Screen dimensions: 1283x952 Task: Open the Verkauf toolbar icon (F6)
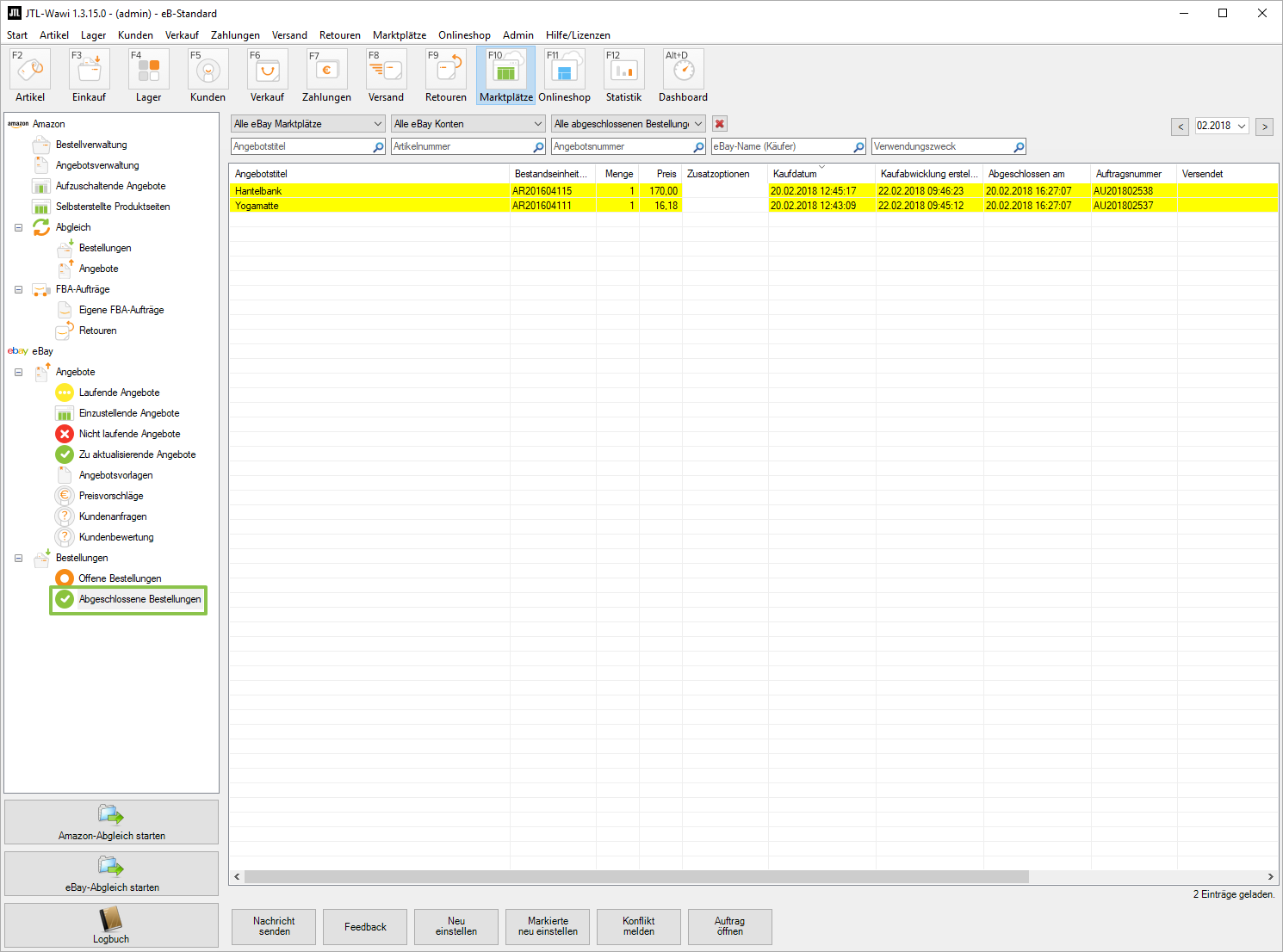click(268, 76)
